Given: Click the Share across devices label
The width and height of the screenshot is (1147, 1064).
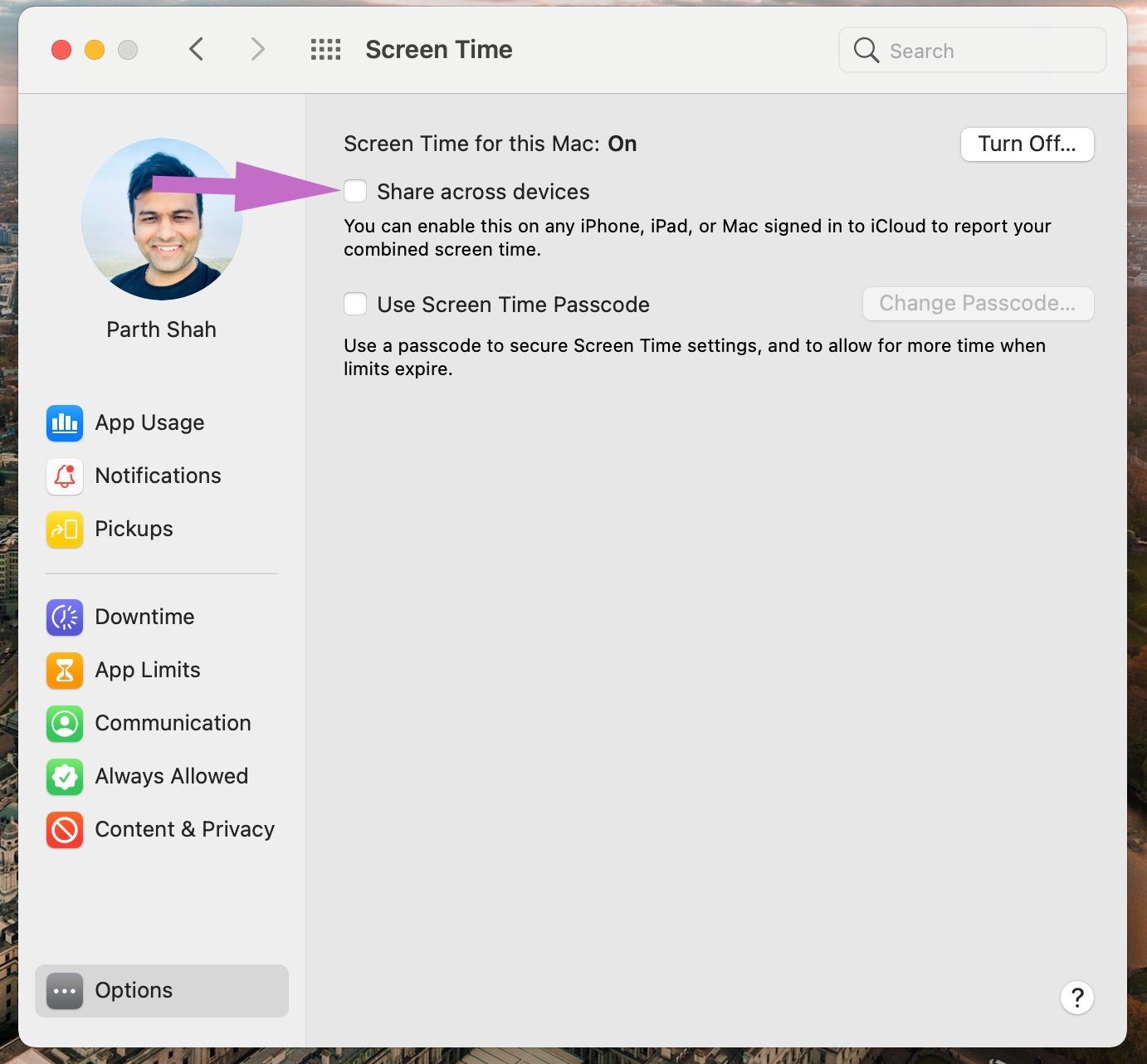Looking at the screenshot, I should click(x=483, y=192).
